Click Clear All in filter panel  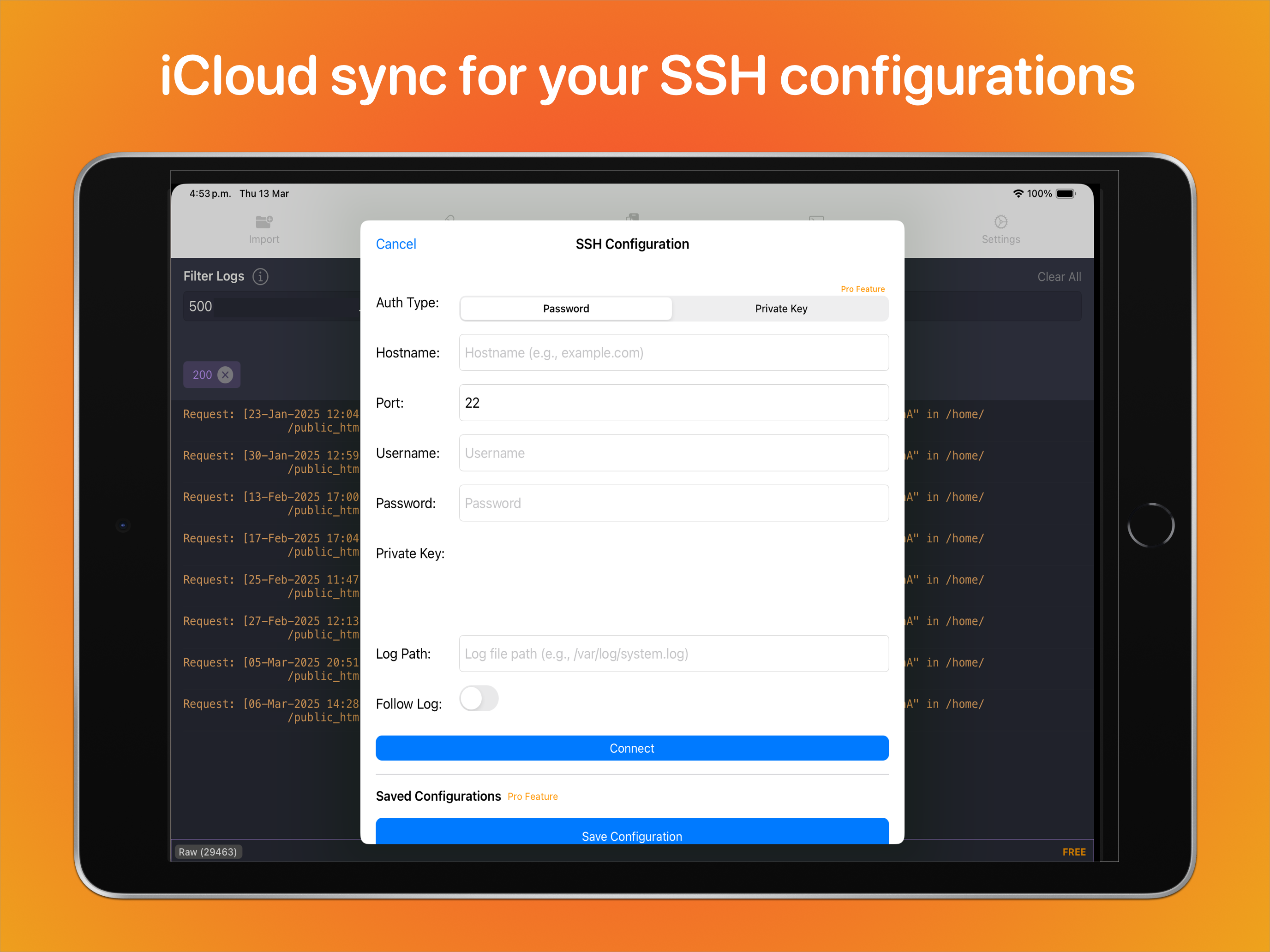tap(1059, 277)
